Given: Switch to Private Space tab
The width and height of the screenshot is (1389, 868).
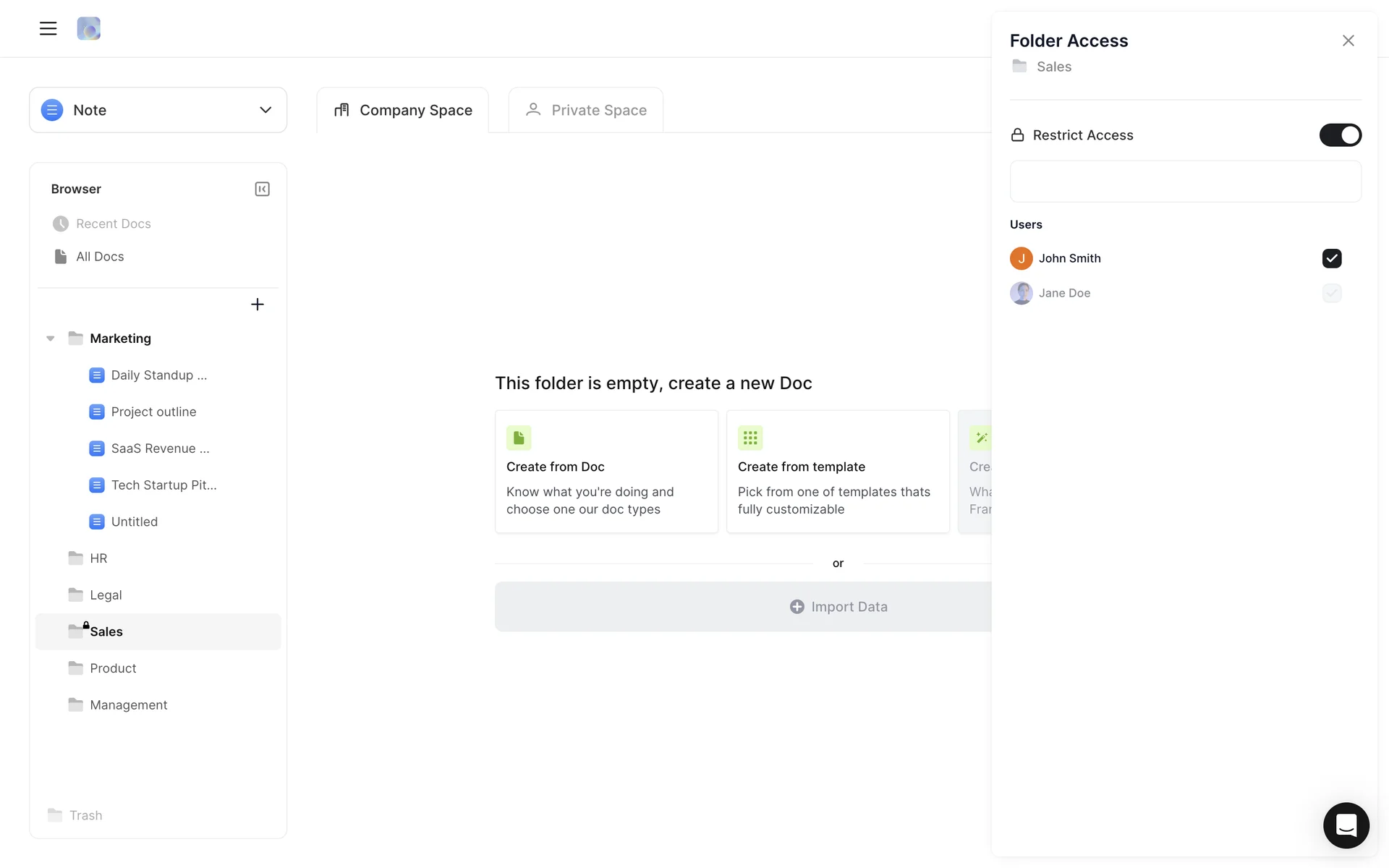Looking at the screenshot, I should pos(586,110).
